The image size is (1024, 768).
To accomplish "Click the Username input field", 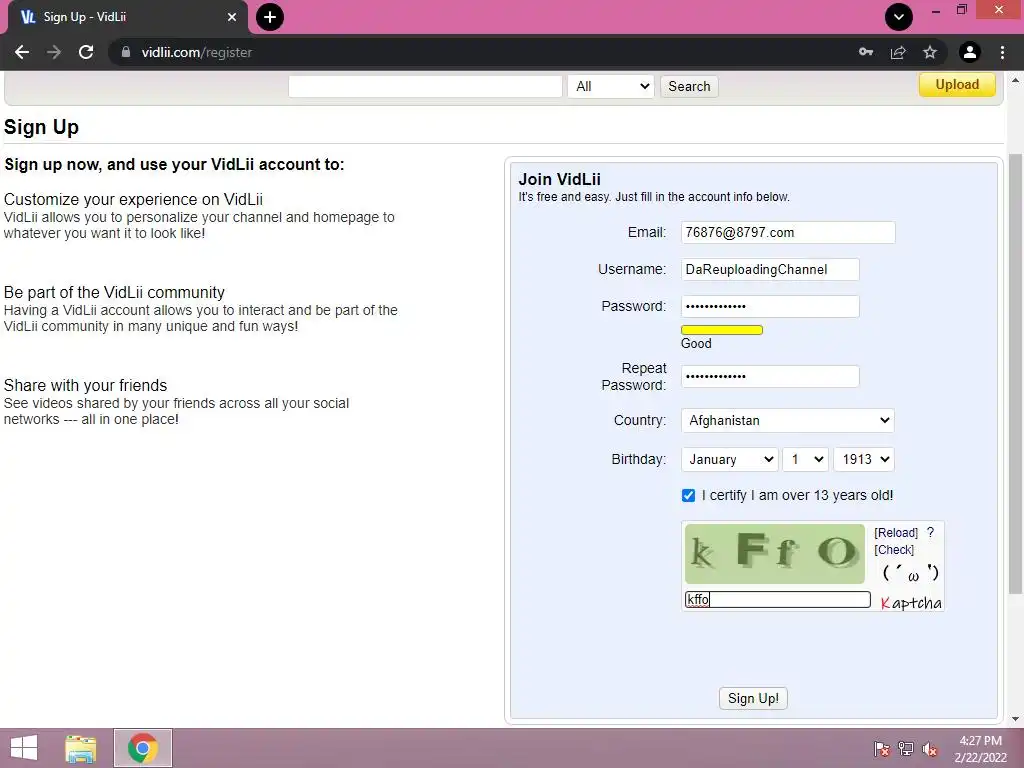I will (770, 269).
